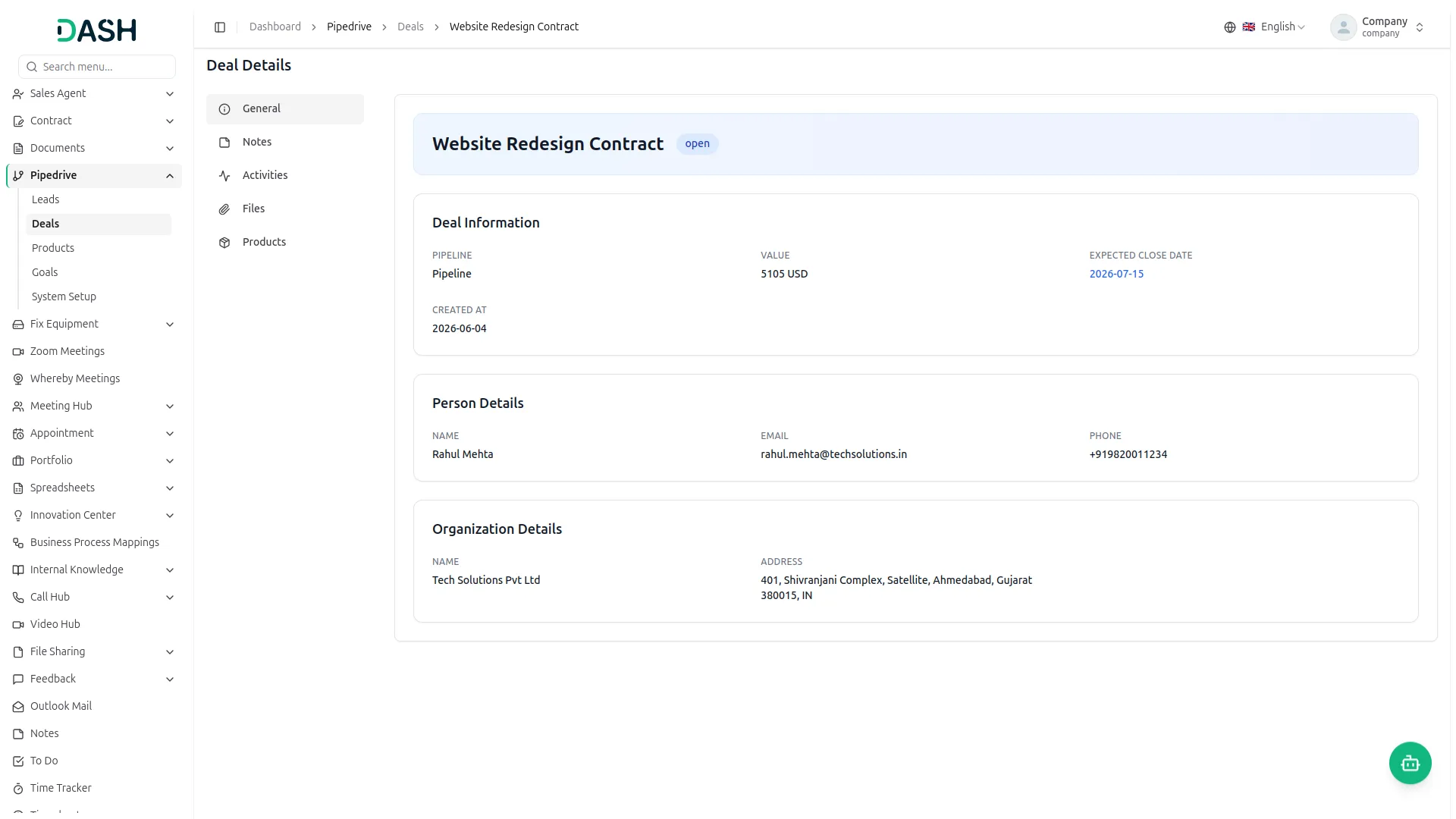Expand the File Sharing chevron
This screenshot has height=819, width=1456.
click(x=170, y=652)
